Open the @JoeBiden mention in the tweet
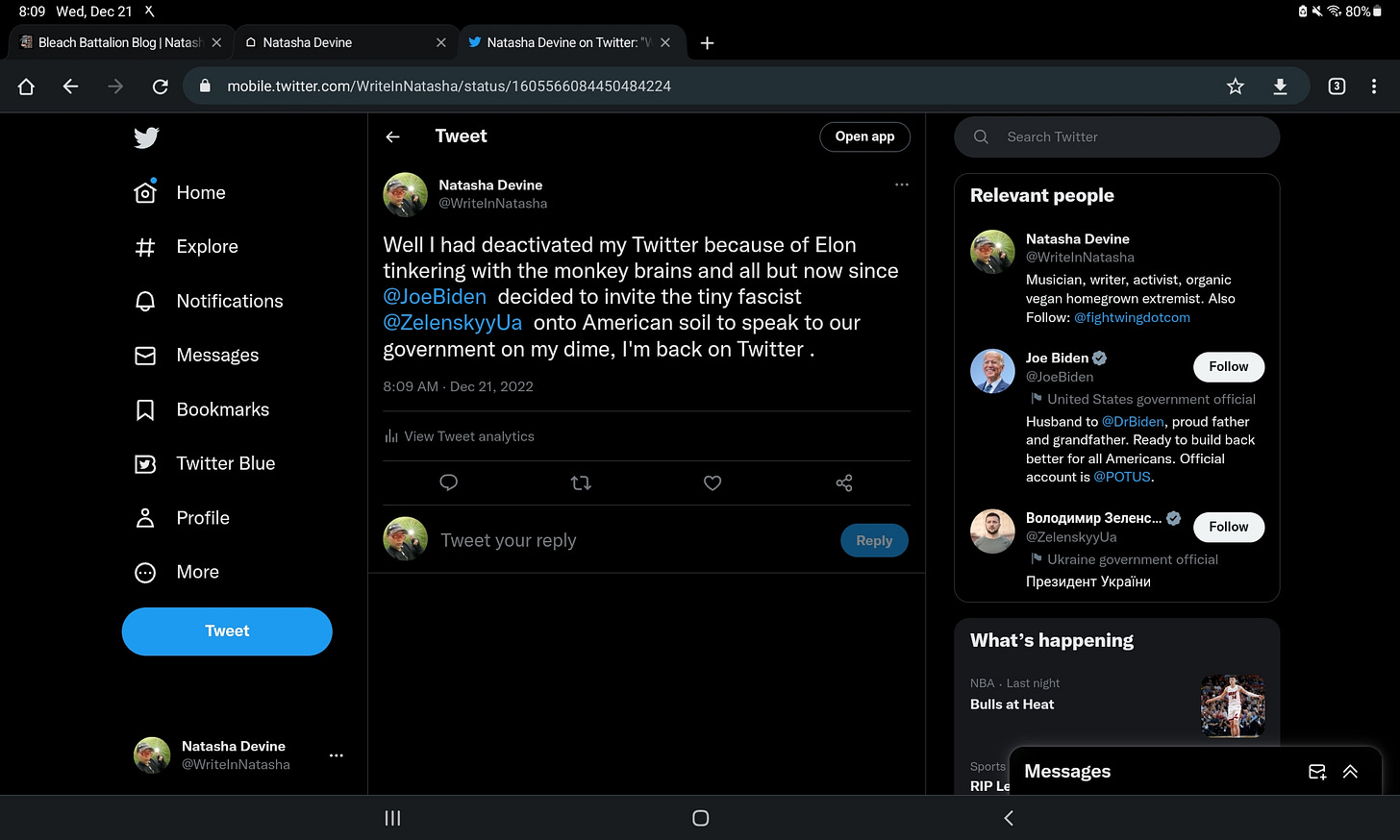 click(435, 297)
